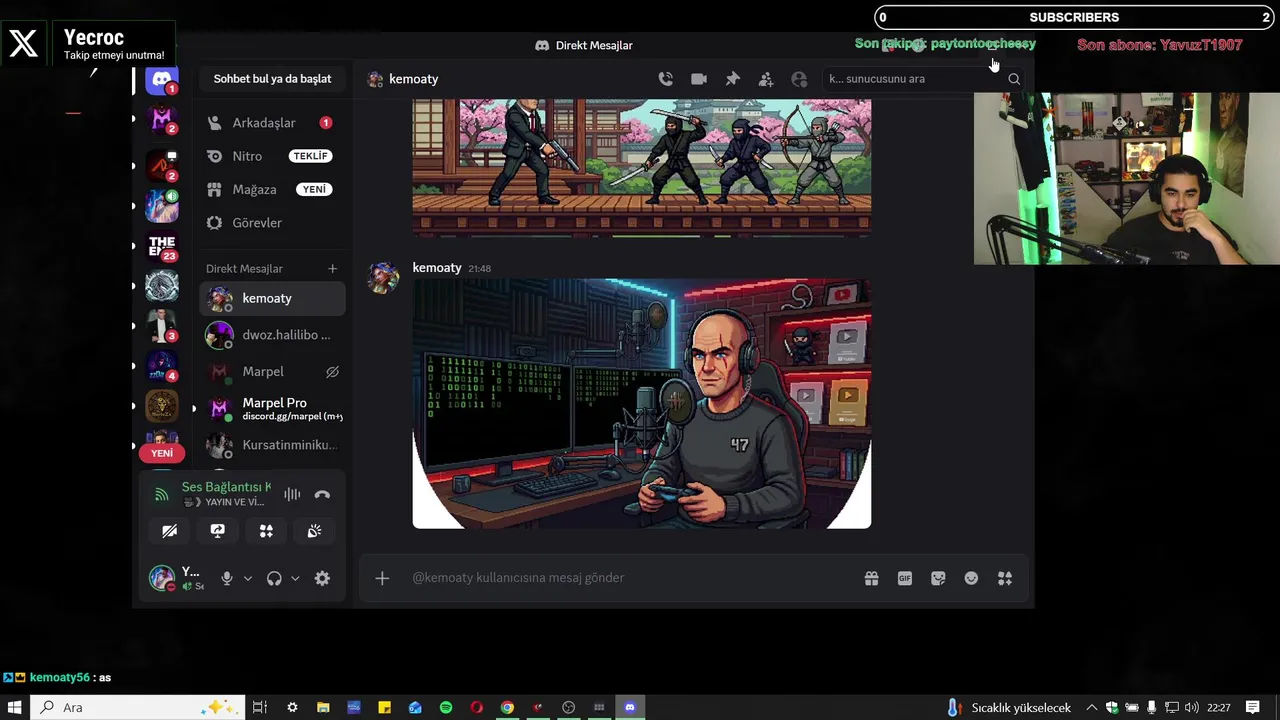This screenshot has width=1280, height=720.
Task: Open the Arkadaşlar (Friends) page
Action: [272, 123]
